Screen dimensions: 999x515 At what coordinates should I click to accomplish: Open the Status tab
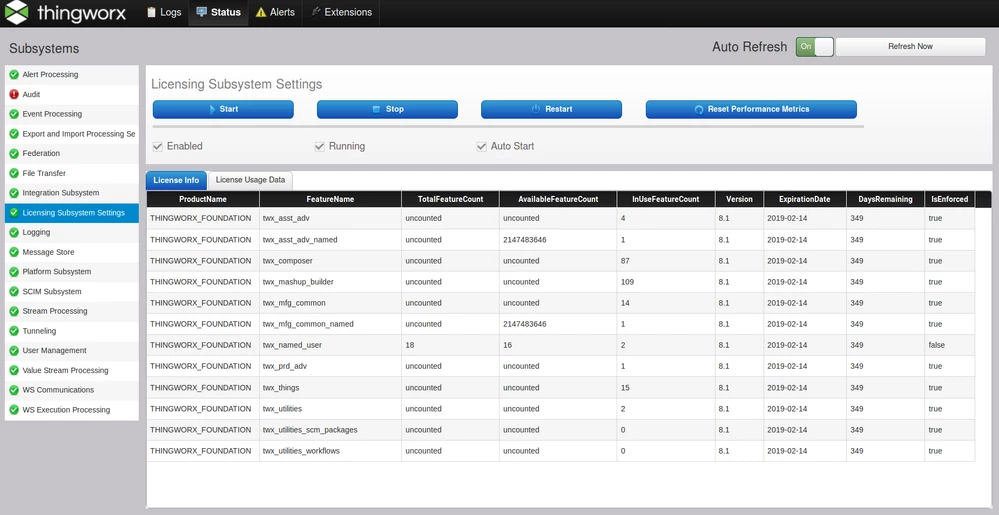(219, 12)
